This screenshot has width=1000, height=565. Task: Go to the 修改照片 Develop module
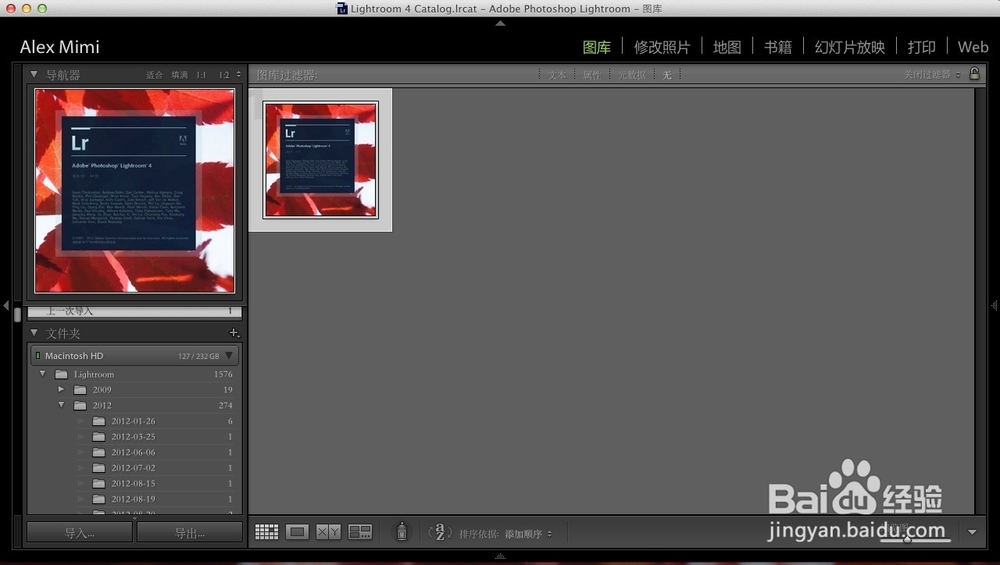pos(662,47)
